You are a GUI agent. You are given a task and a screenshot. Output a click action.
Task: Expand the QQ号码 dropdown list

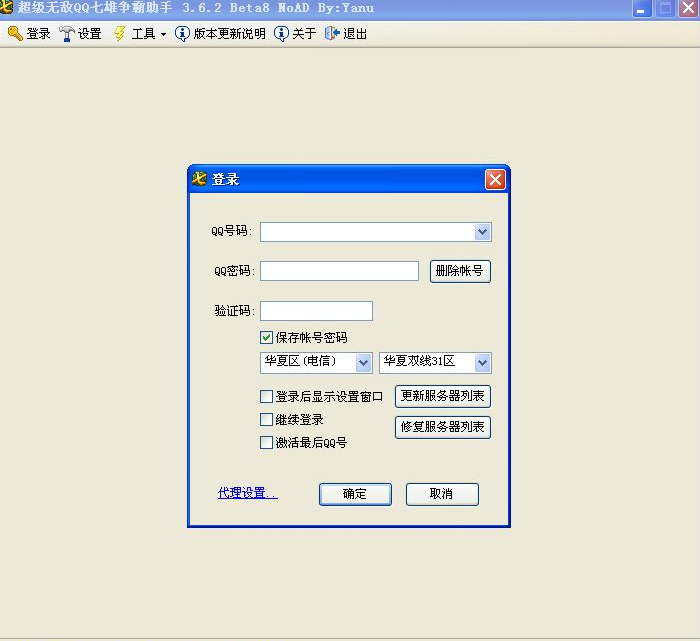tap(482, 232)
